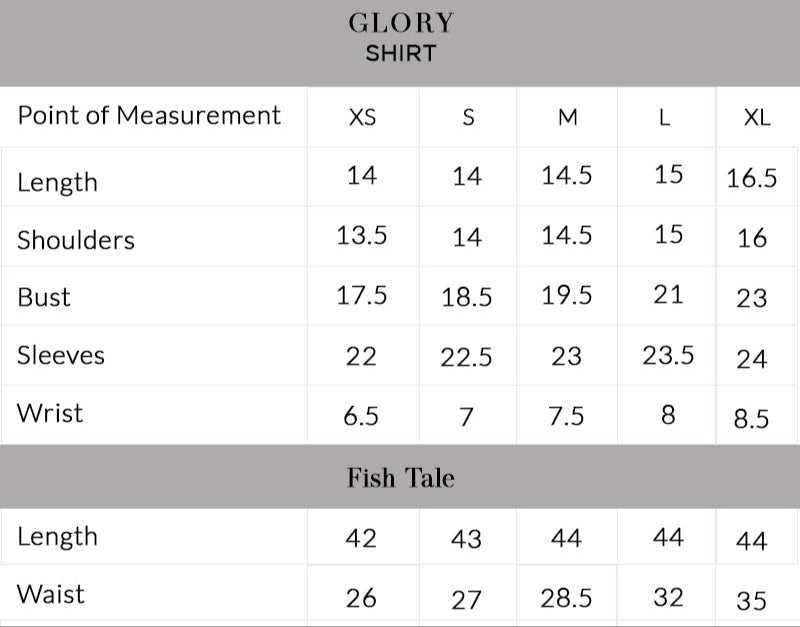The image size is (800, 627).
Task: Click the Bust row label
Action: click(44, 297)
